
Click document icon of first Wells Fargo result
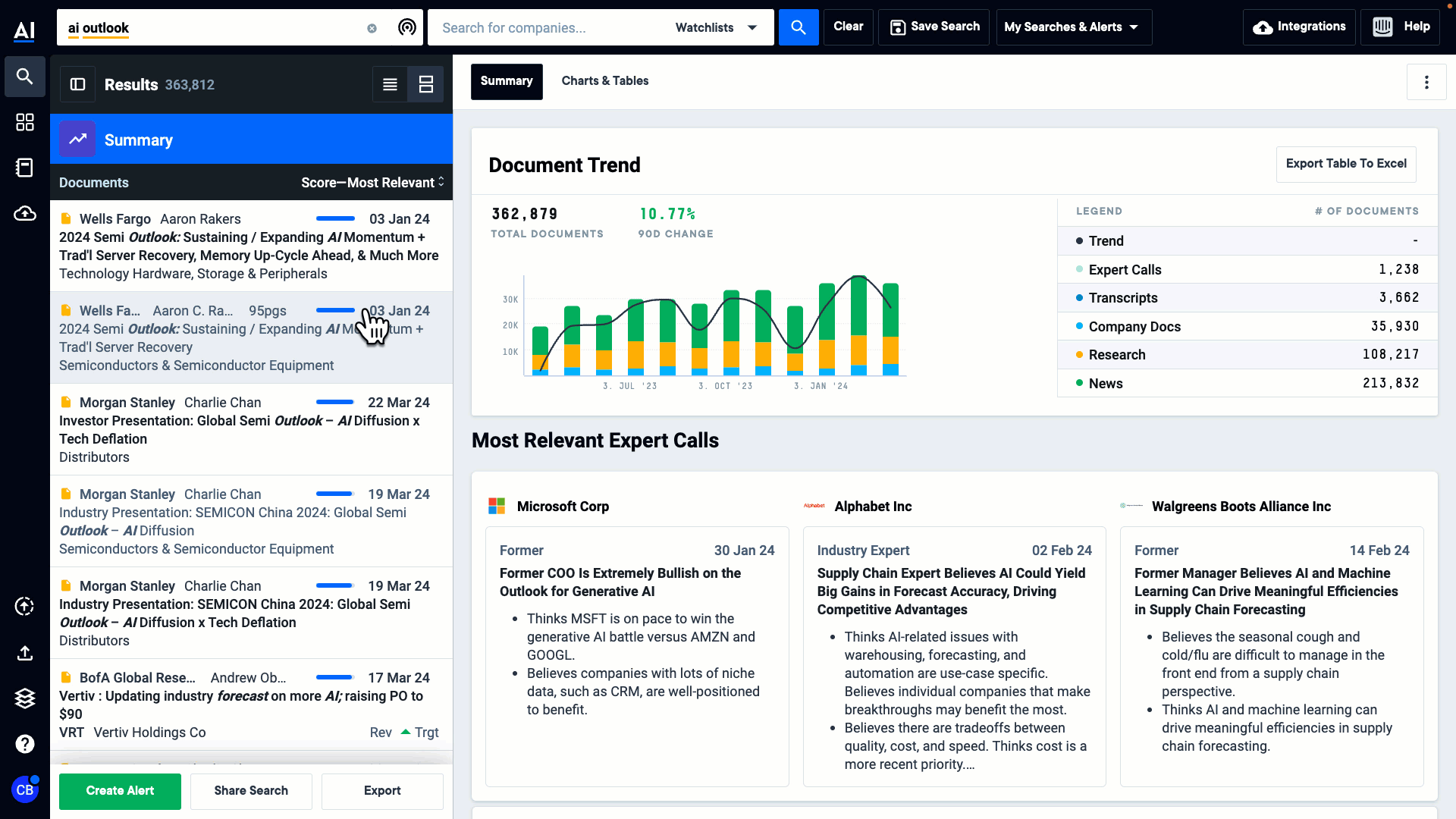[66, 218]
